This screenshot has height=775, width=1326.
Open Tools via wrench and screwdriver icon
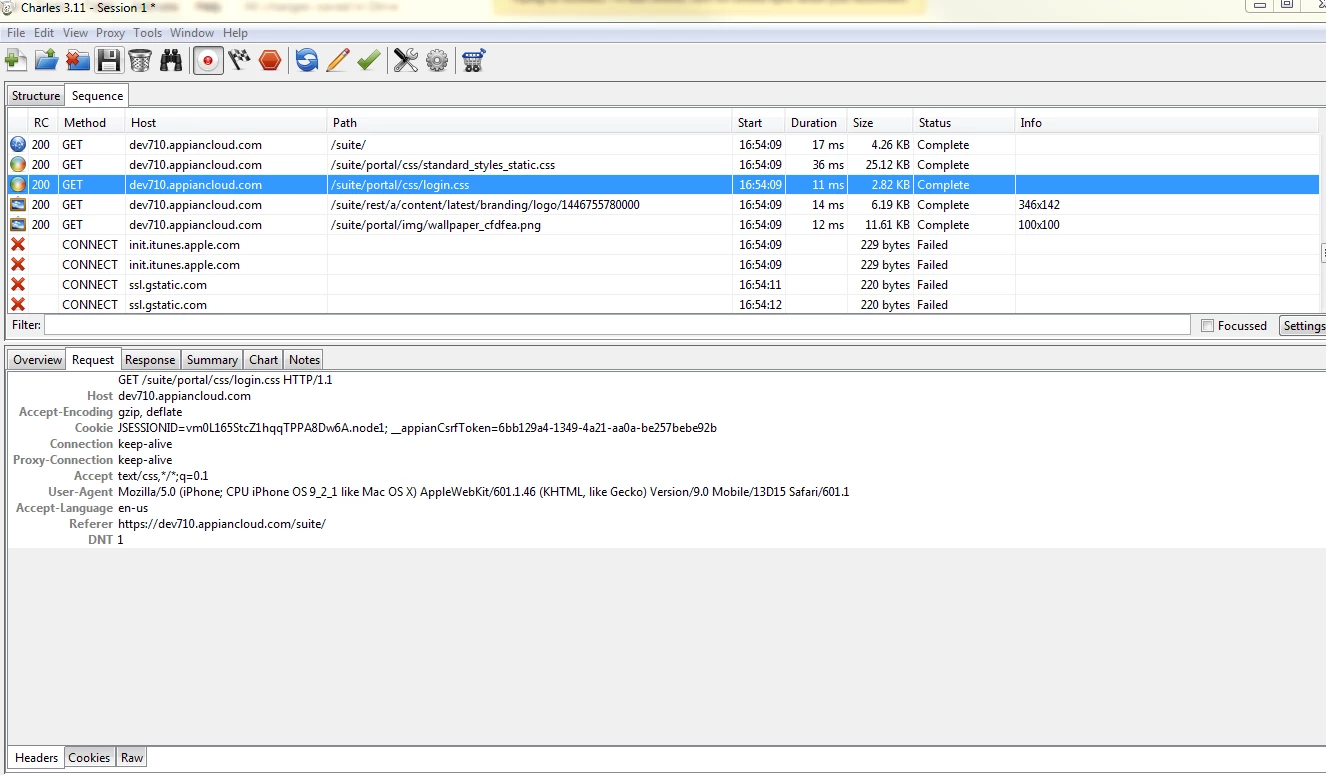pos(405,60)
